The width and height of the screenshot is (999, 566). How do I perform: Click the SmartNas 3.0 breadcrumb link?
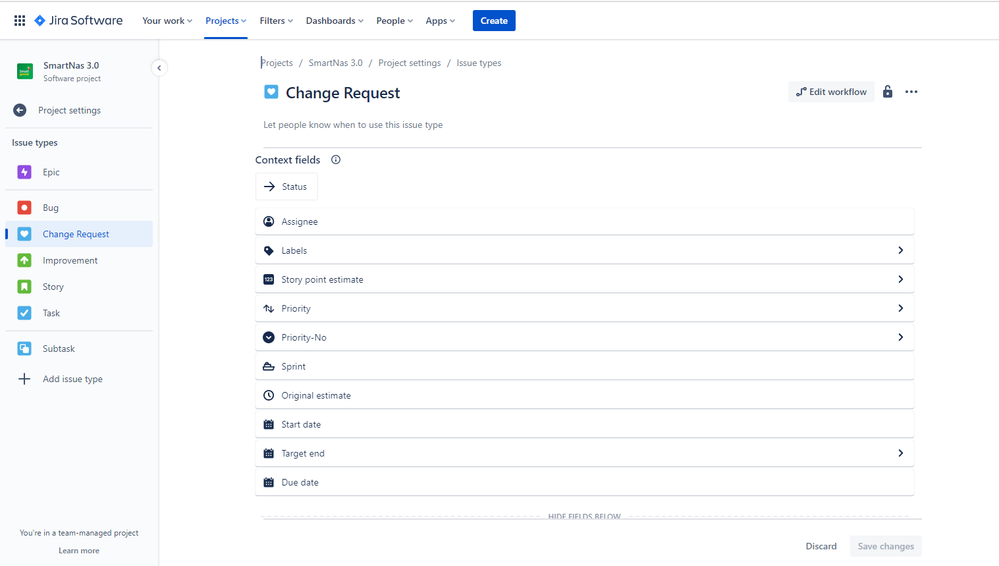click(336, 62)
